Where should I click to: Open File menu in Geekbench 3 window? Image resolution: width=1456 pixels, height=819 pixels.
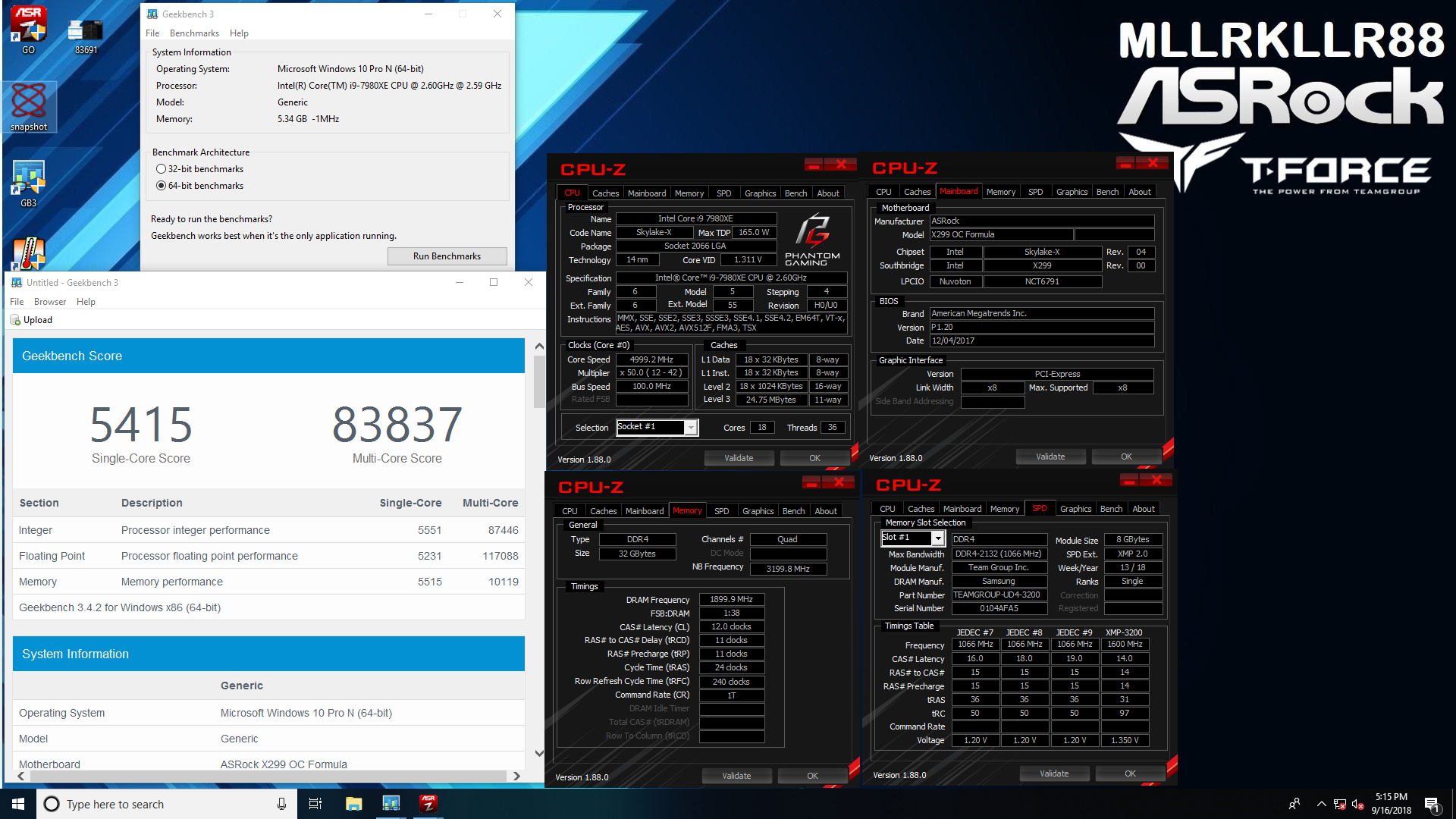(x=152, y=33)
